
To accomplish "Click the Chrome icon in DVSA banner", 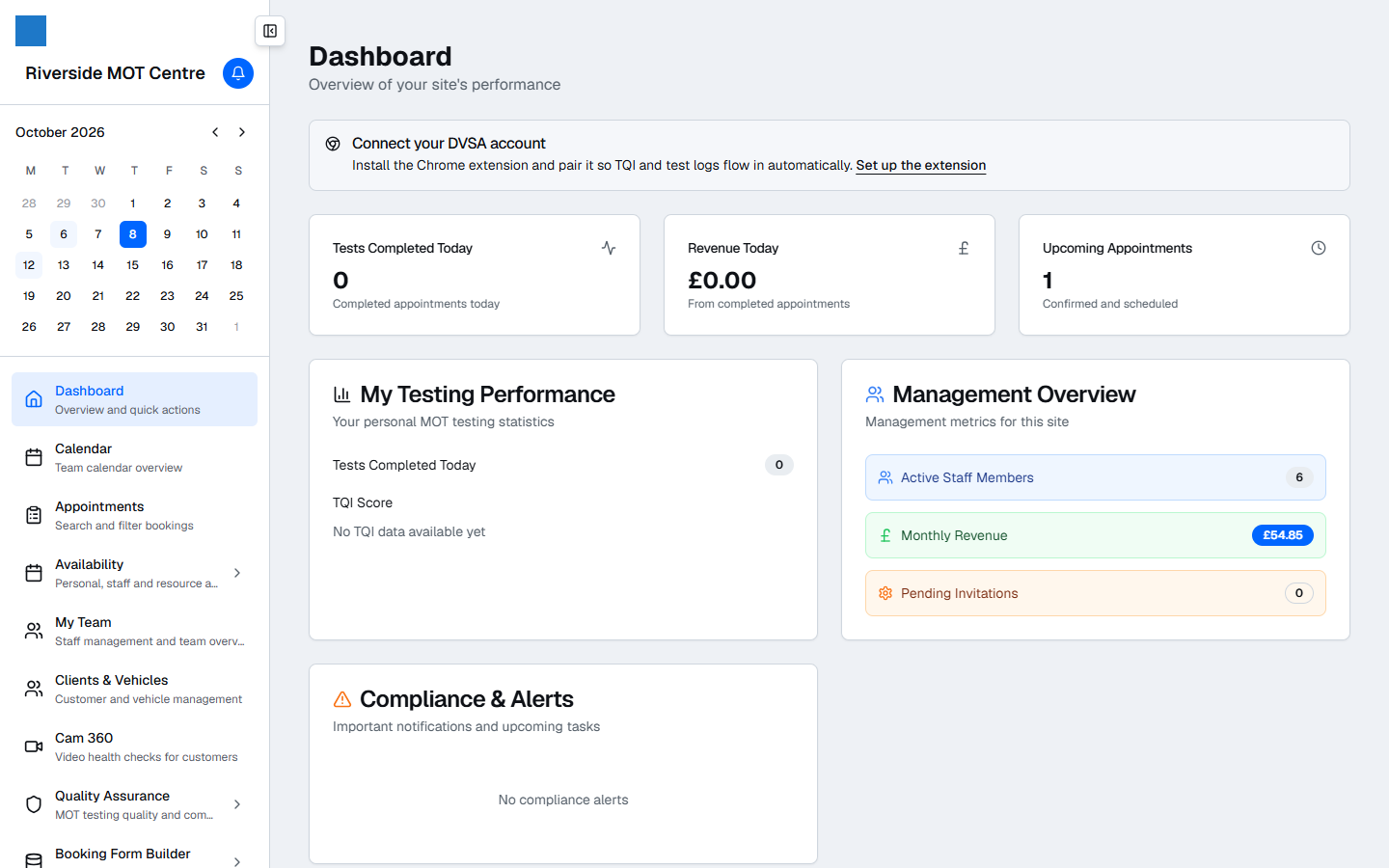I will [333, 144].
